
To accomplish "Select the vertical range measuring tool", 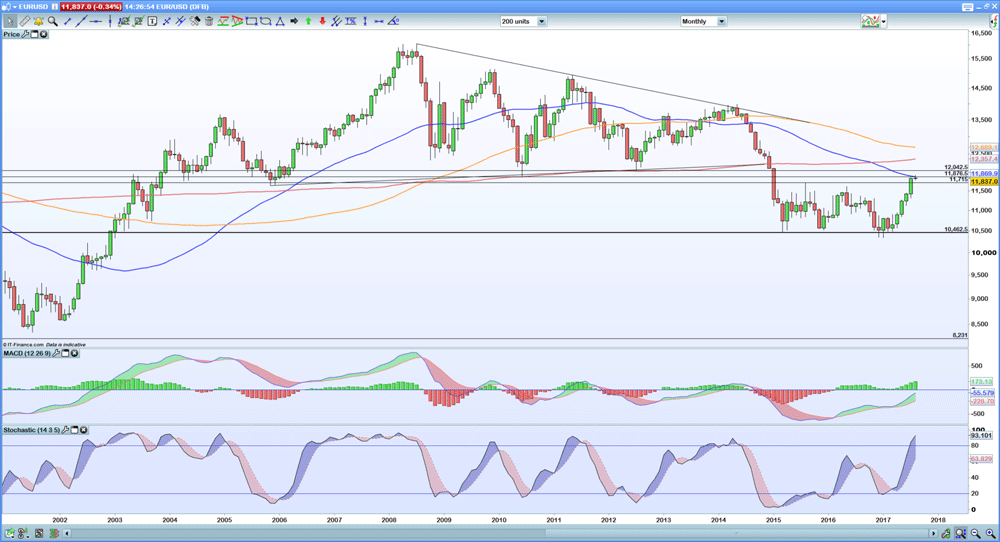I will tap(365, 21).
